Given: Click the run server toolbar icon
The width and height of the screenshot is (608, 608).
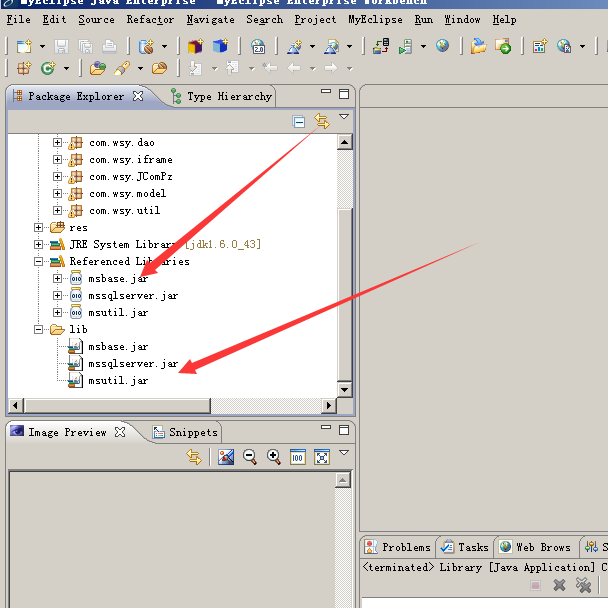Looking at the screenshot, I should click(406, 47).
